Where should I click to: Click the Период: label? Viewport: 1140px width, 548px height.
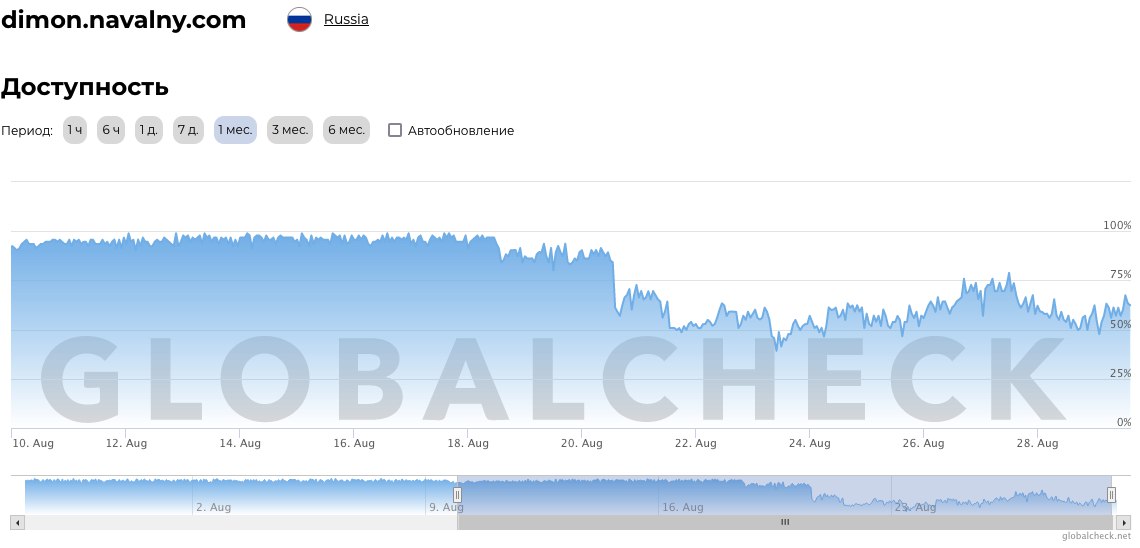[27, 131]
